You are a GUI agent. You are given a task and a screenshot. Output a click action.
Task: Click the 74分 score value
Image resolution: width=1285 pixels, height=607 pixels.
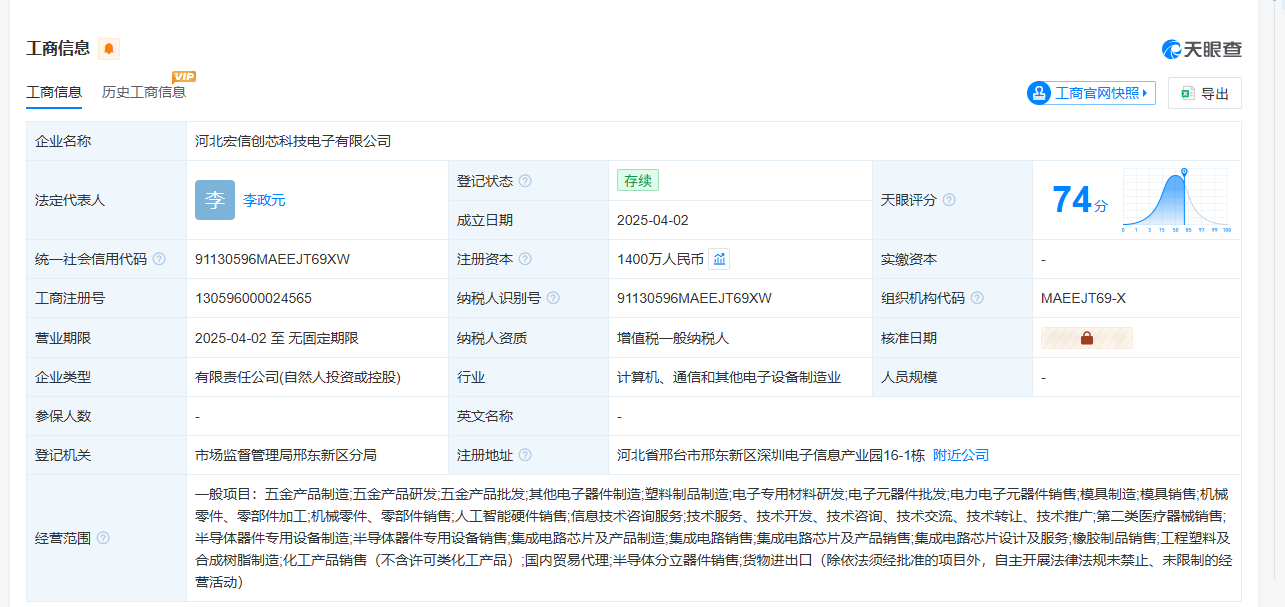(1080, 200)
